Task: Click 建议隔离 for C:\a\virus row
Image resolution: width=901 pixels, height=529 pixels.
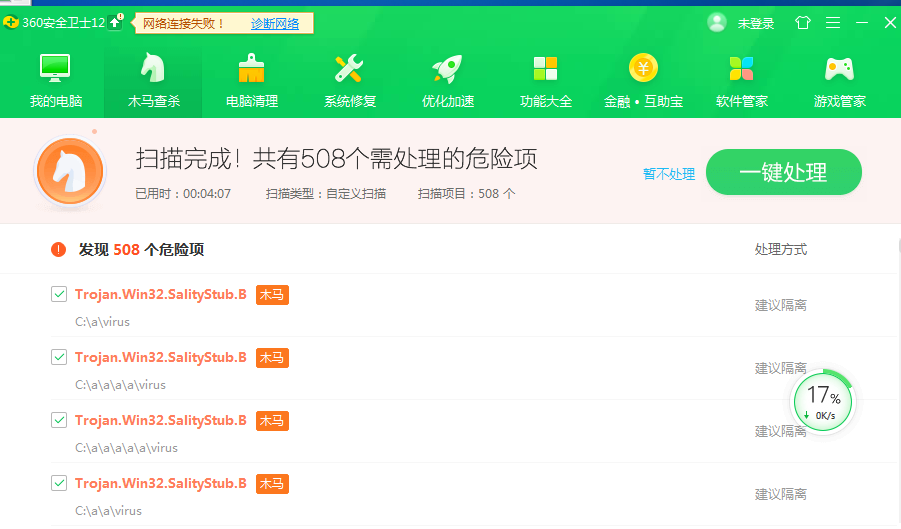Action: 780,305
